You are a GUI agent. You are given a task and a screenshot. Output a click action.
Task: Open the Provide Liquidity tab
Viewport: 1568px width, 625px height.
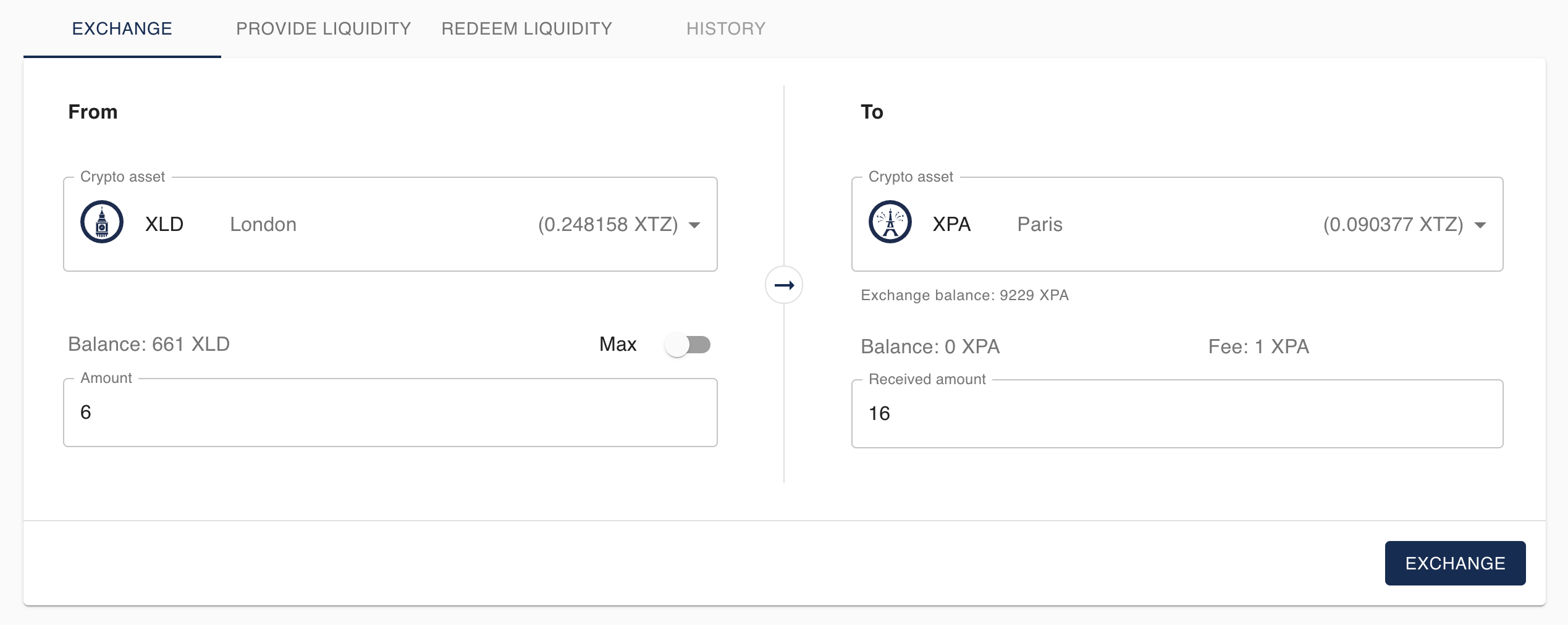pos(324,28)
